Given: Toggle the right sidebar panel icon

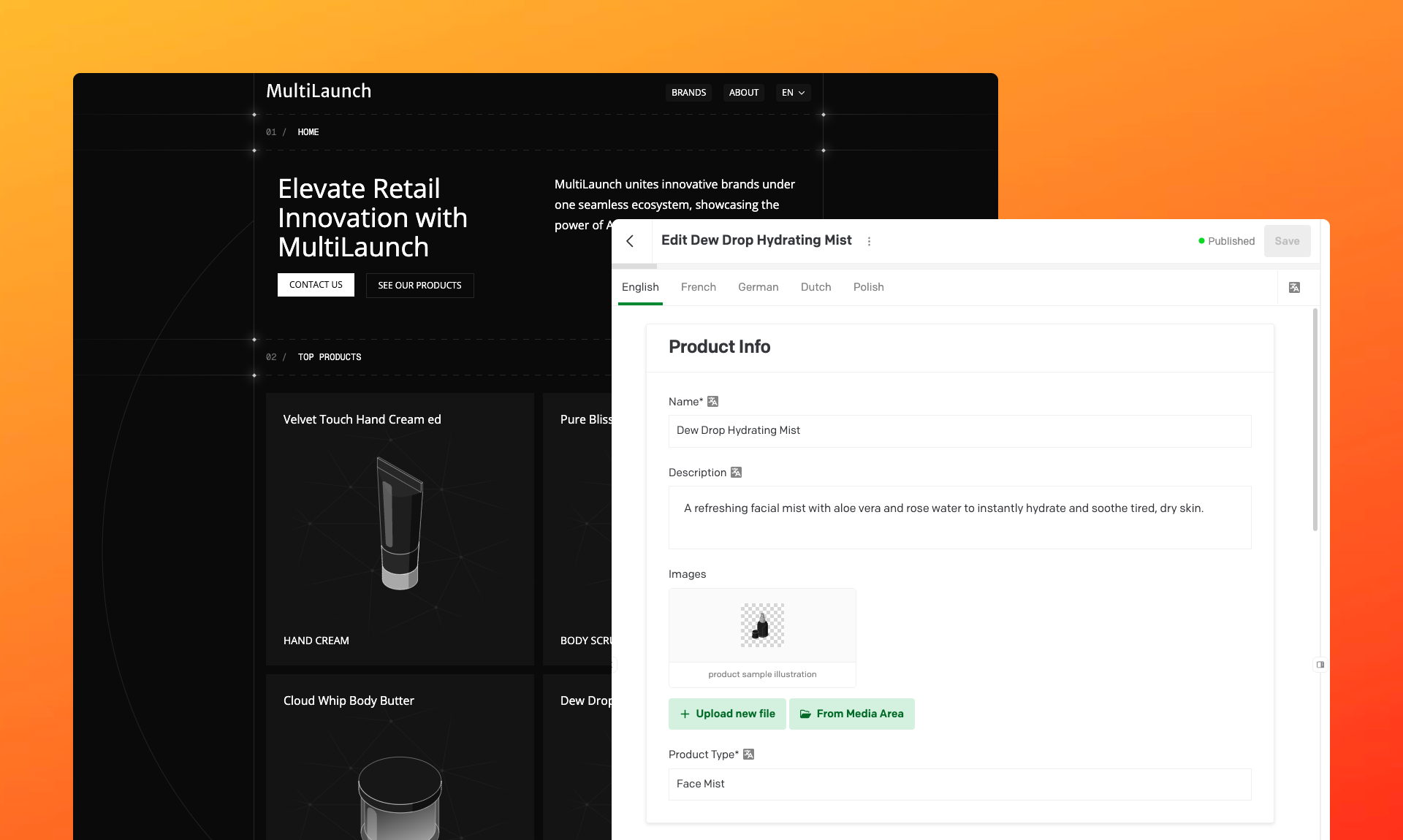Looking at the screenshot, I should 1320,665.
